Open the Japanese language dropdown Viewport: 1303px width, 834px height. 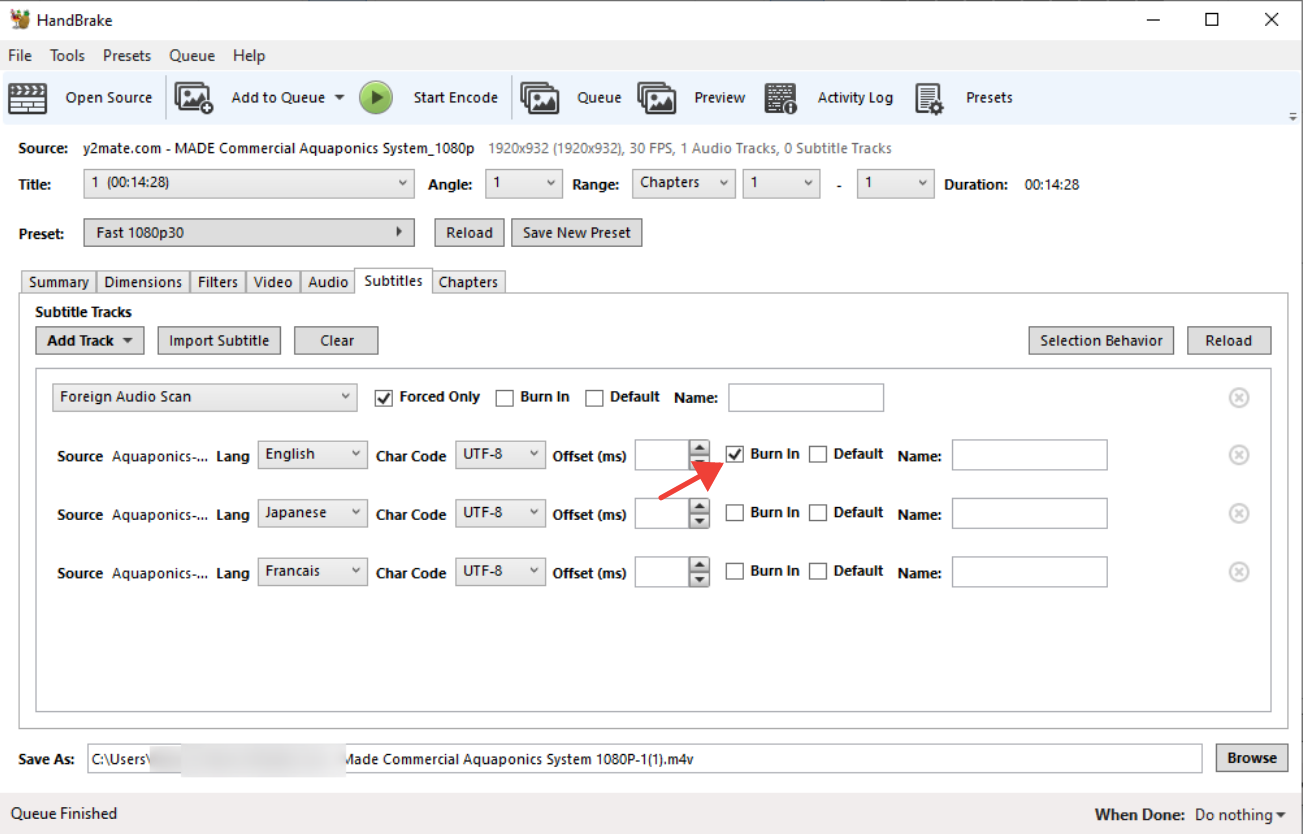click(x=313, y=513)
